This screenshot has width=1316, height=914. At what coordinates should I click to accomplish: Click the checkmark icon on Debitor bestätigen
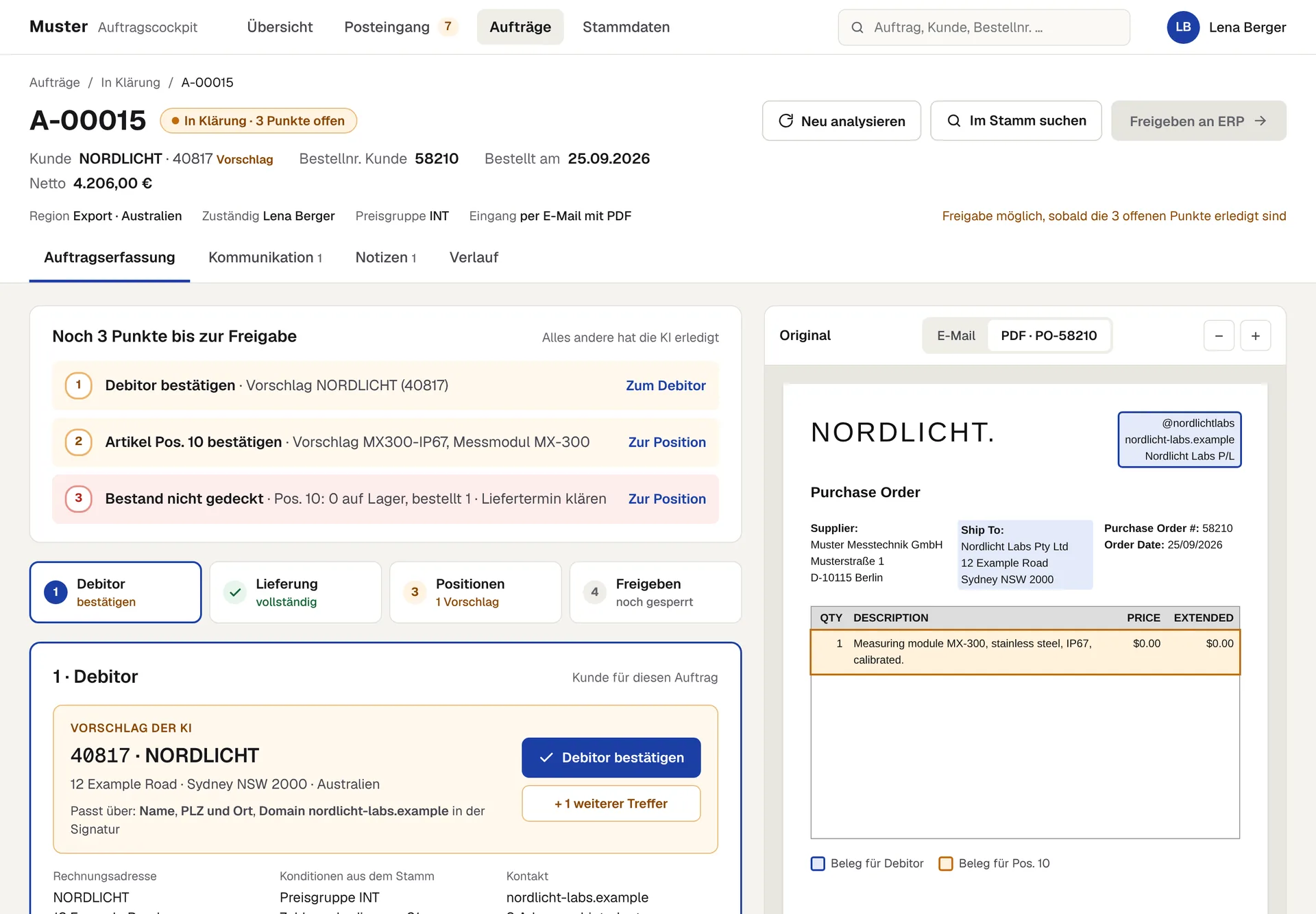(546, 758)
